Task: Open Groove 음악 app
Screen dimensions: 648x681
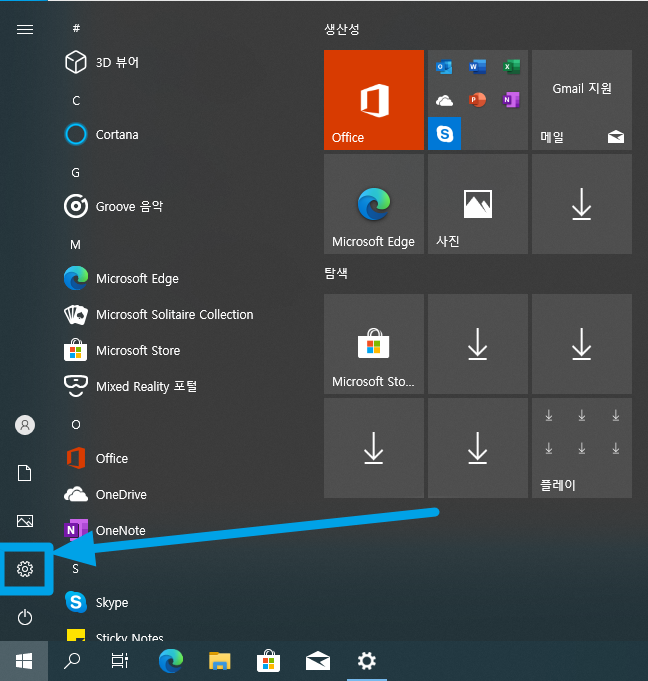Action: [x=113, y=206]
